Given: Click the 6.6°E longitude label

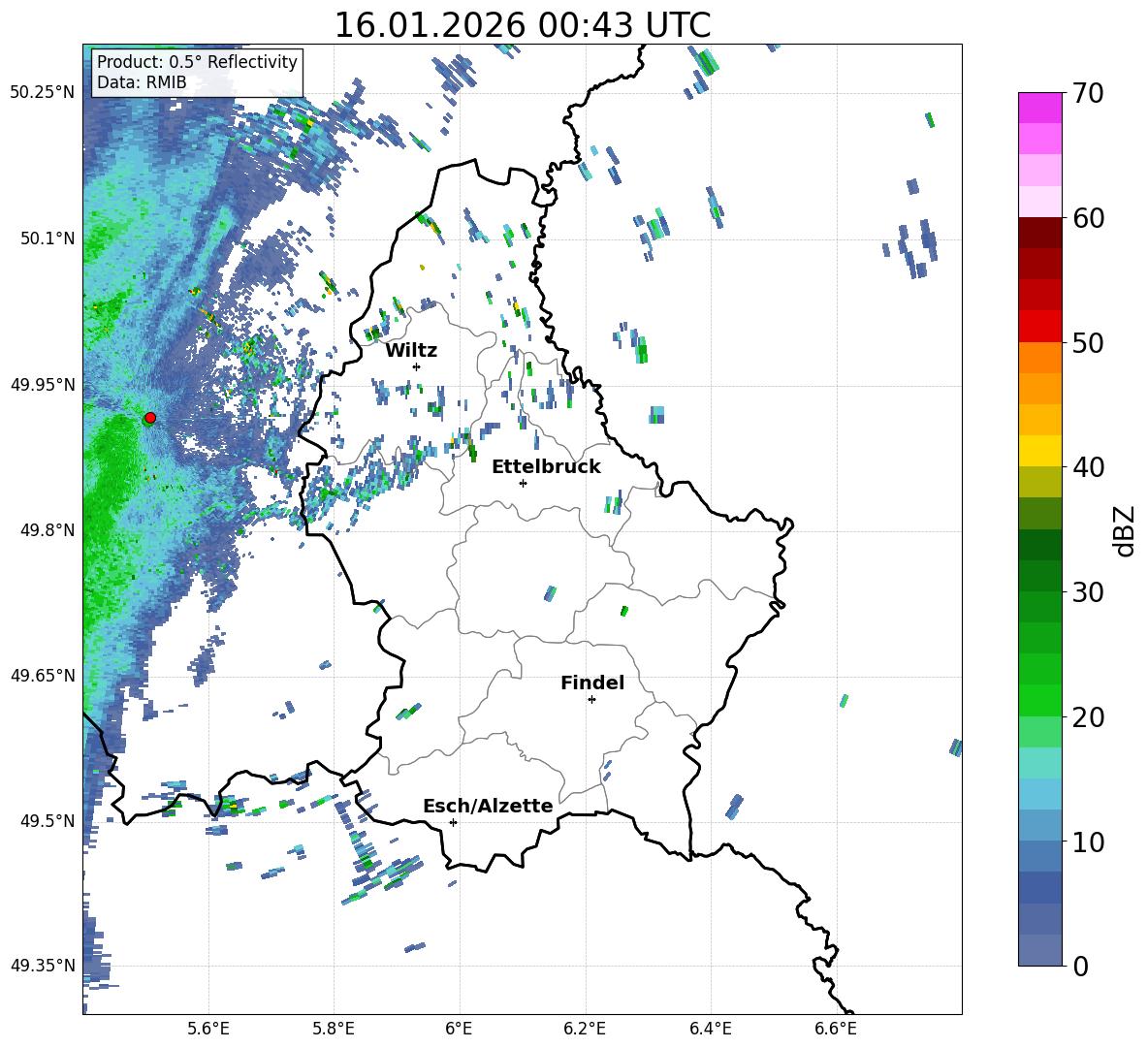Looking at the screenshot, I should coord(836,1029).
